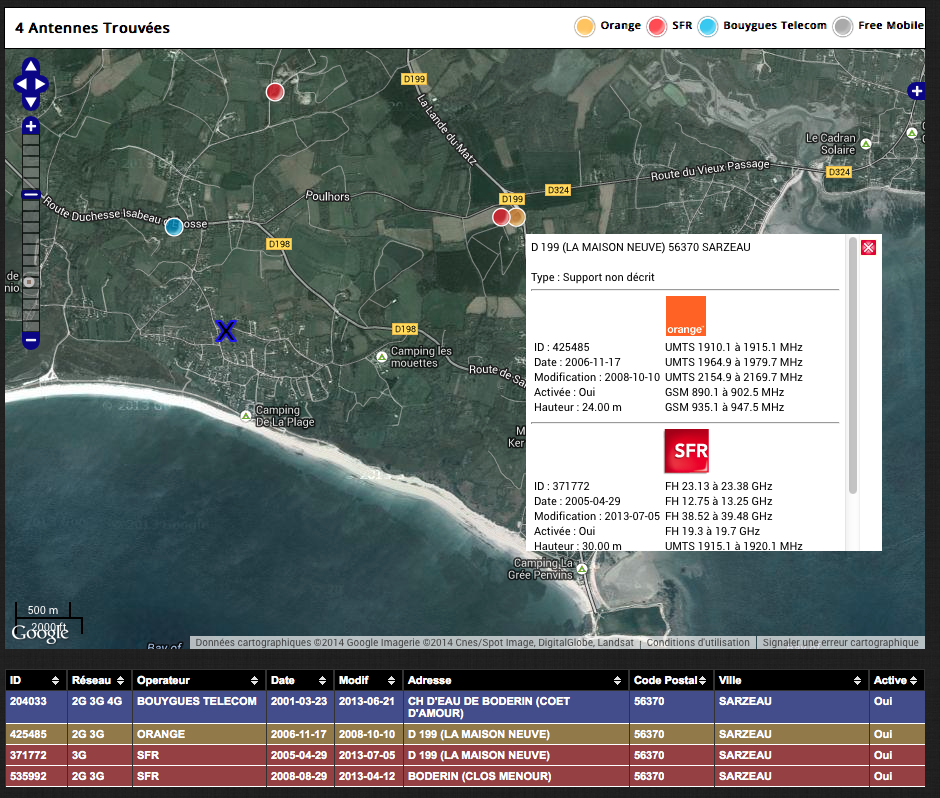Close the antenna info popup
Screen dimensions: 940x798
(868, 247)
